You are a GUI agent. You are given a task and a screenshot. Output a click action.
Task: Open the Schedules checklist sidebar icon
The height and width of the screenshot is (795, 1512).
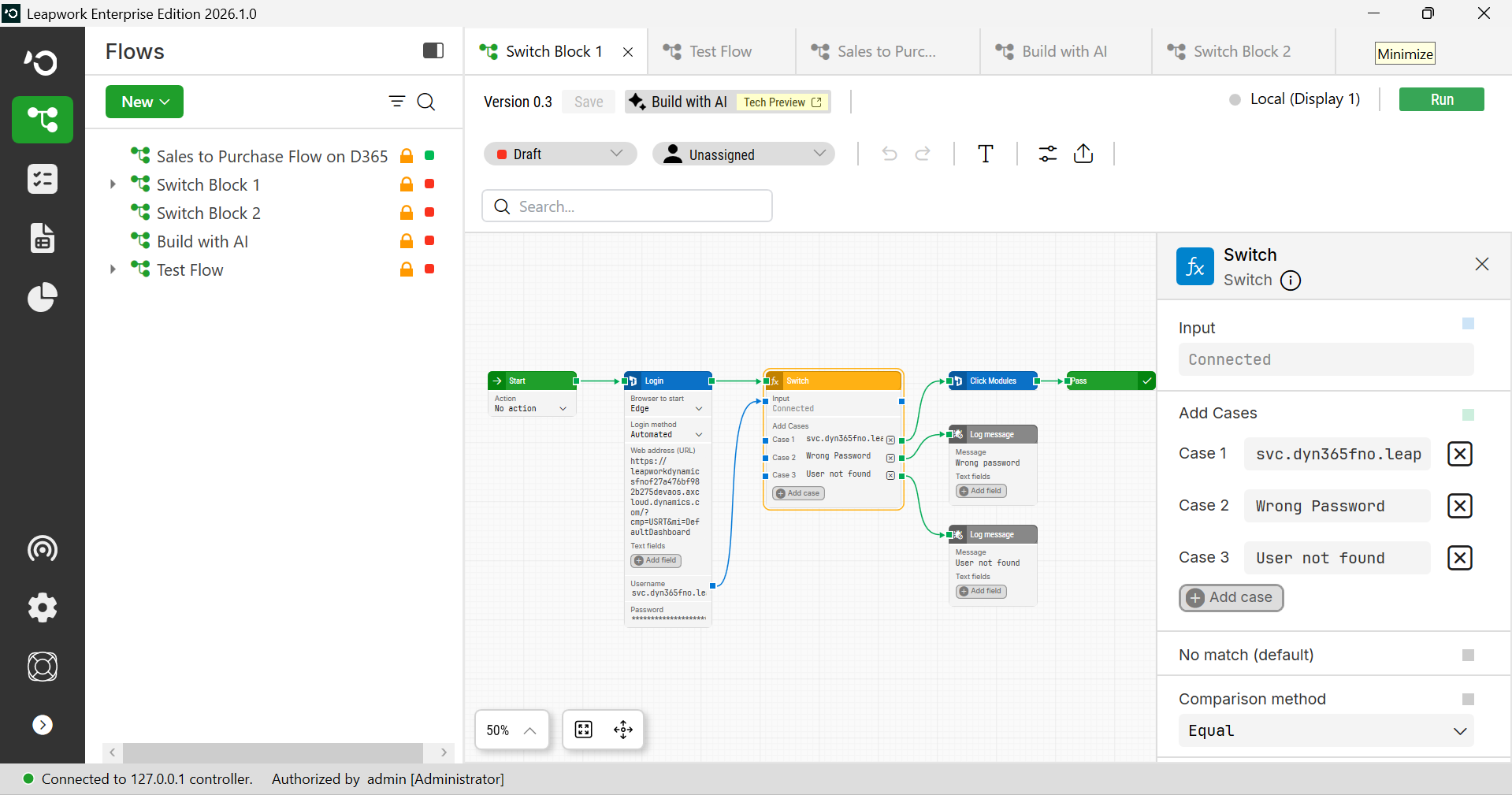click(x=43, y=179)
